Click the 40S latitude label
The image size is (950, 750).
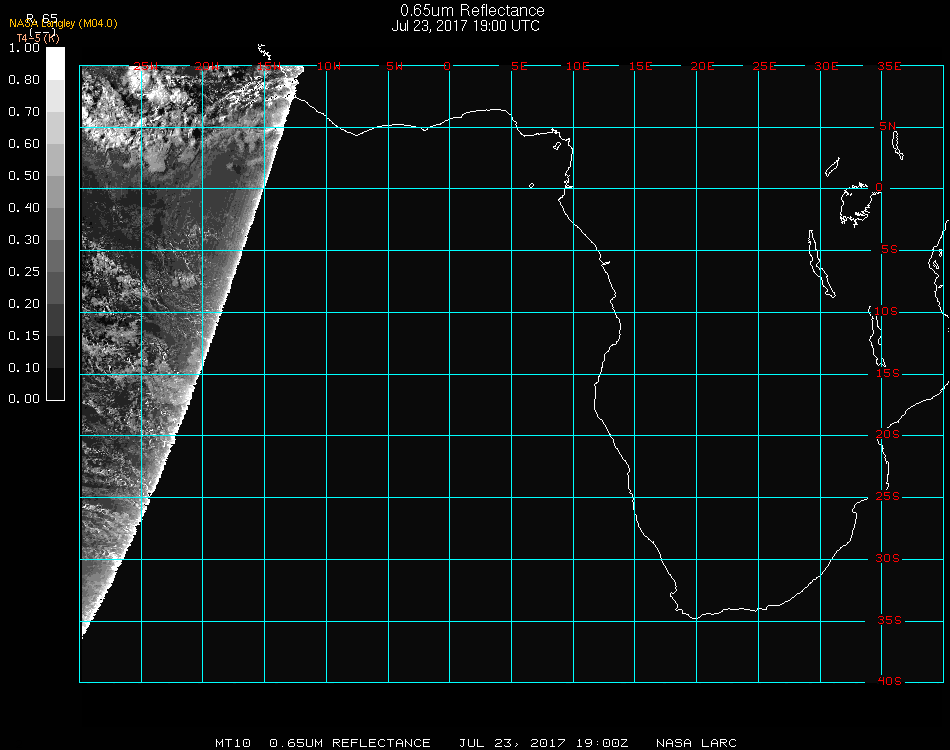[889, 682]
